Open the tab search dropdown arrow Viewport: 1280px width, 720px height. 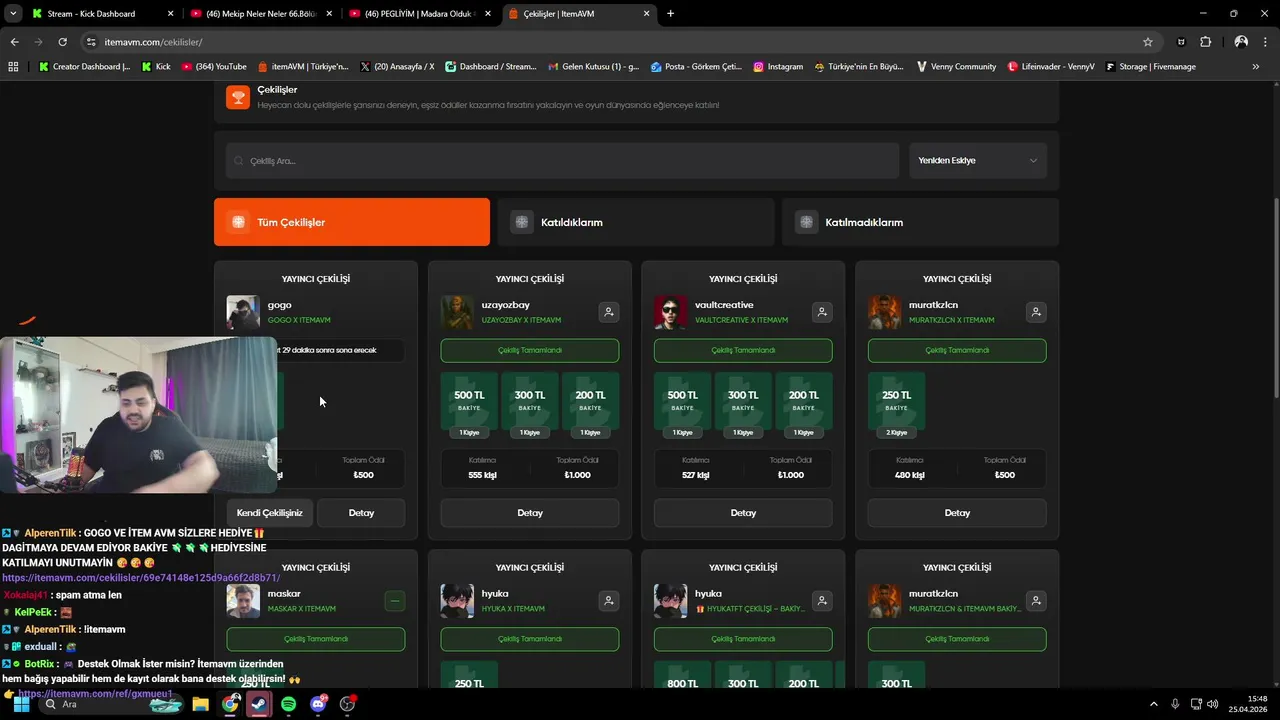pyautogui.click(x=14, y=14)
